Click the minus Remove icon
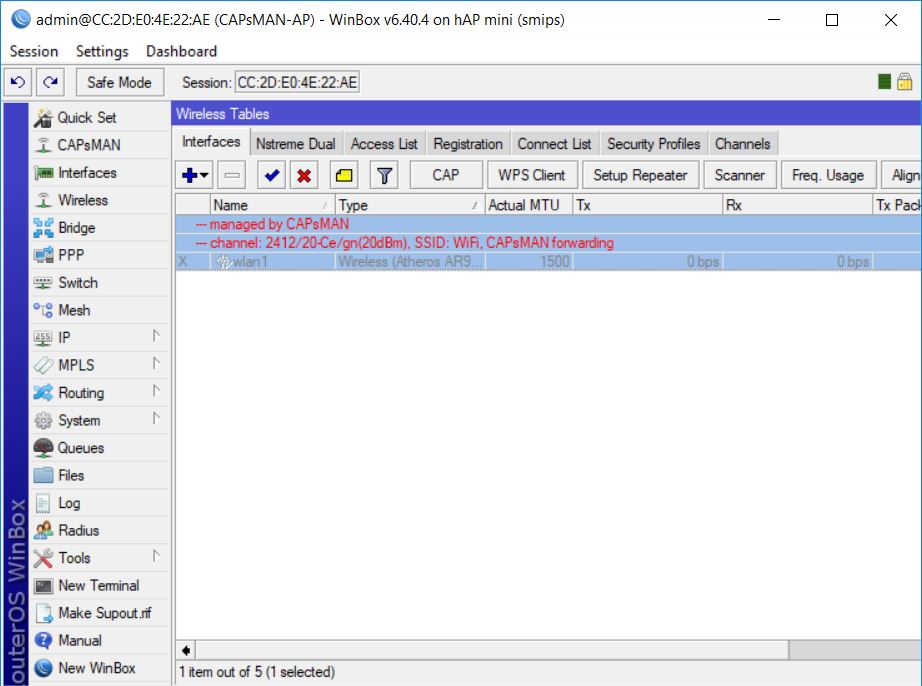This screenshot has height=686, width=922. pos(232,175)
